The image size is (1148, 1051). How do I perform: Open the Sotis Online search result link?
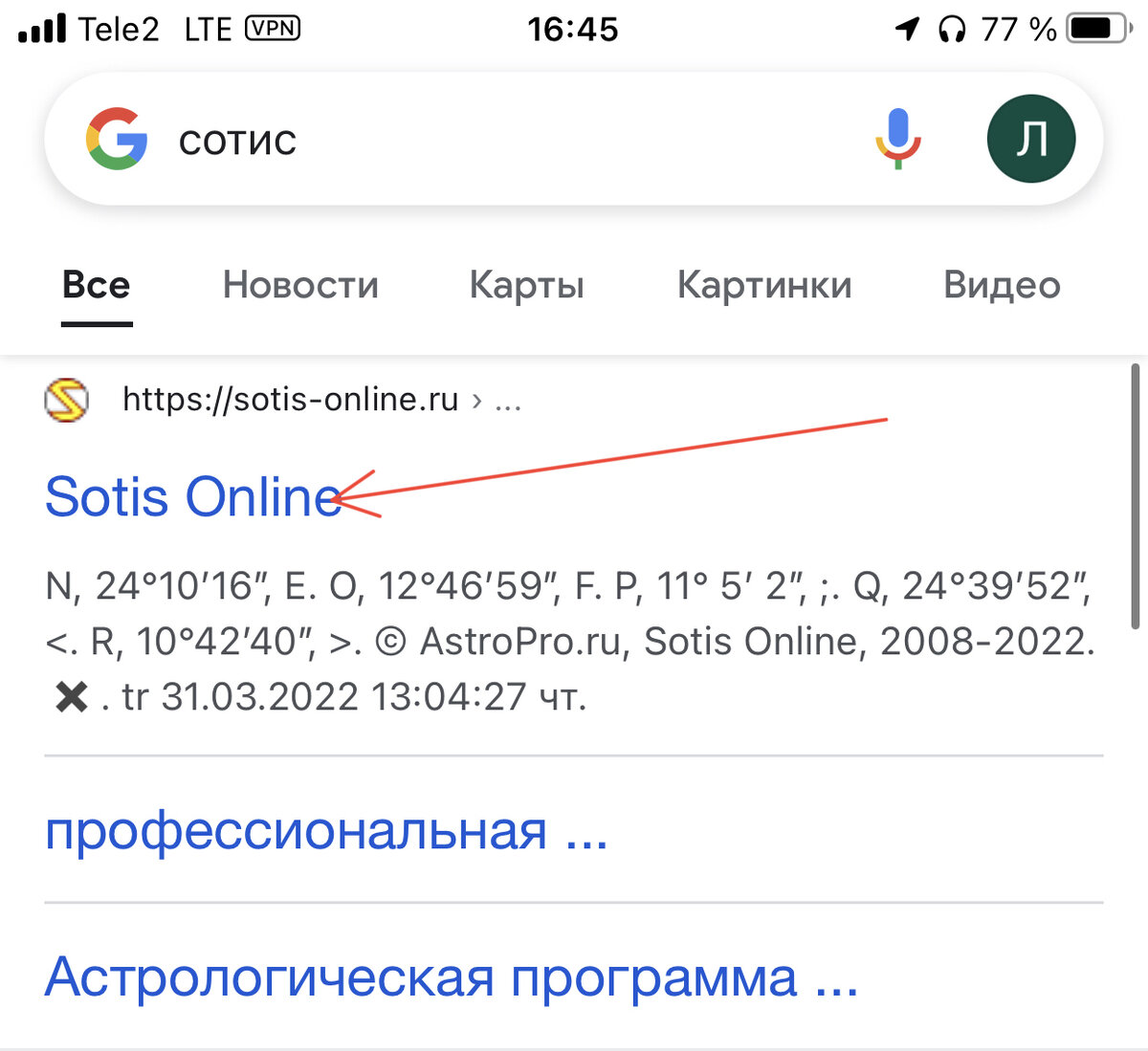pos(191,496)
